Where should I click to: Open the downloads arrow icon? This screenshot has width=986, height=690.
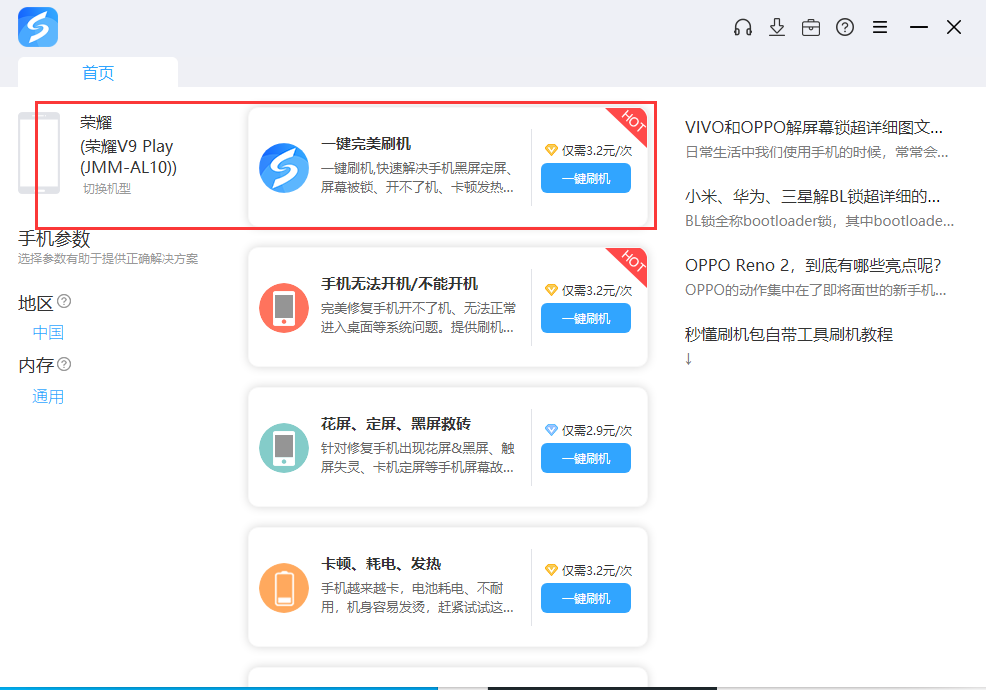coord(777,27)
